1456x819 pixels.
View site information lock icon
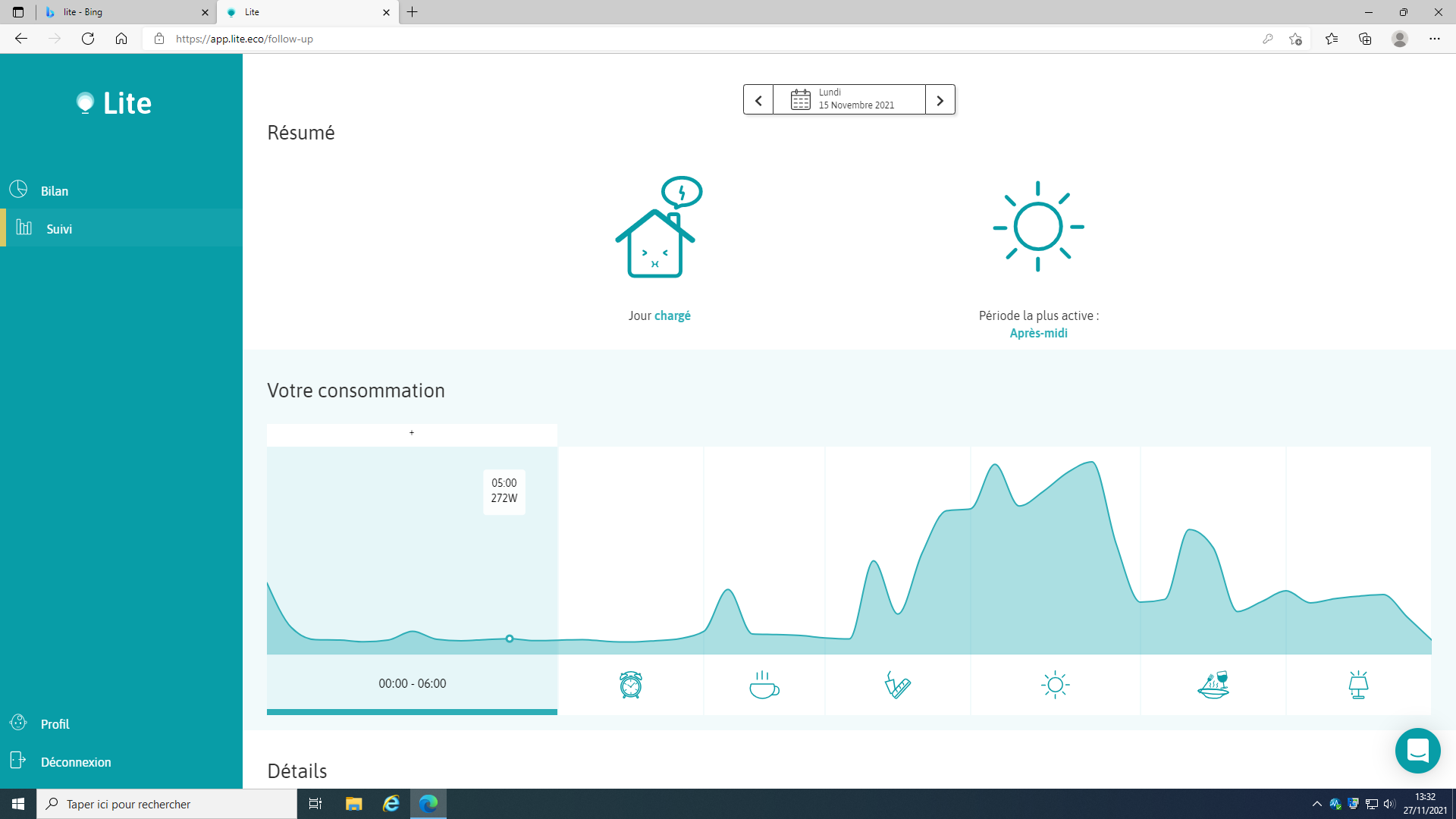159,39
